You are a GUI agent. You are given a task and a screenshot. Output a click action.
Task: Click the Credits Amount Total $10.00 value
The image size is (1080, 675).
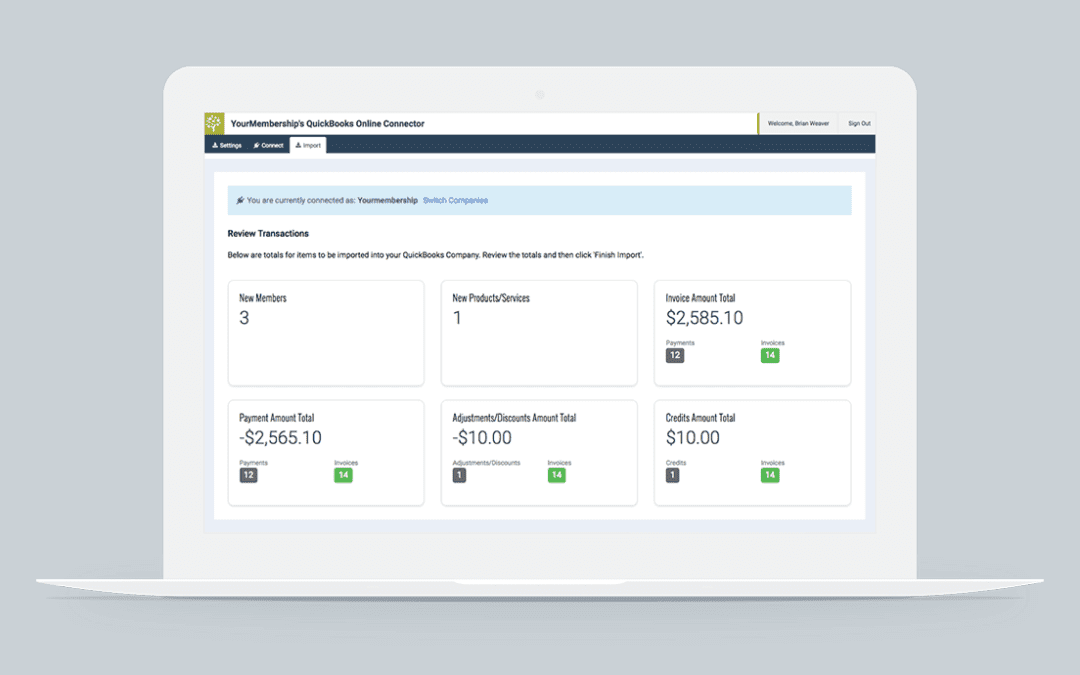click(692, 437)
